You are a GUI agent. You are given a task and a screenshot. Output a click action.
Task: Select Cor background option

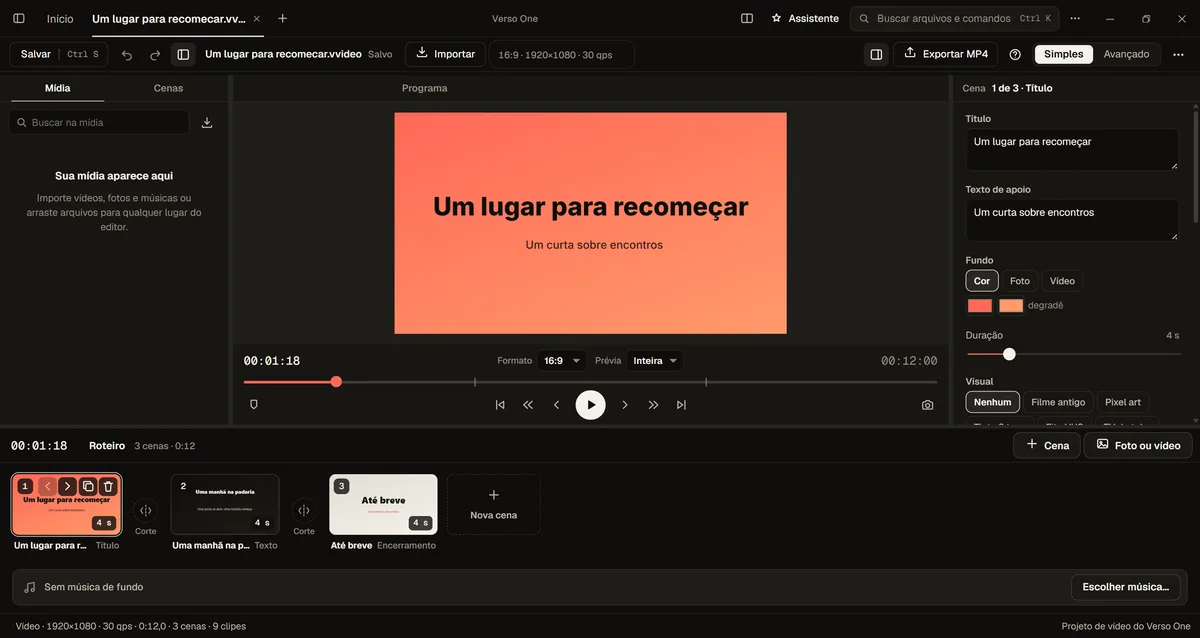tap(982, 281)
